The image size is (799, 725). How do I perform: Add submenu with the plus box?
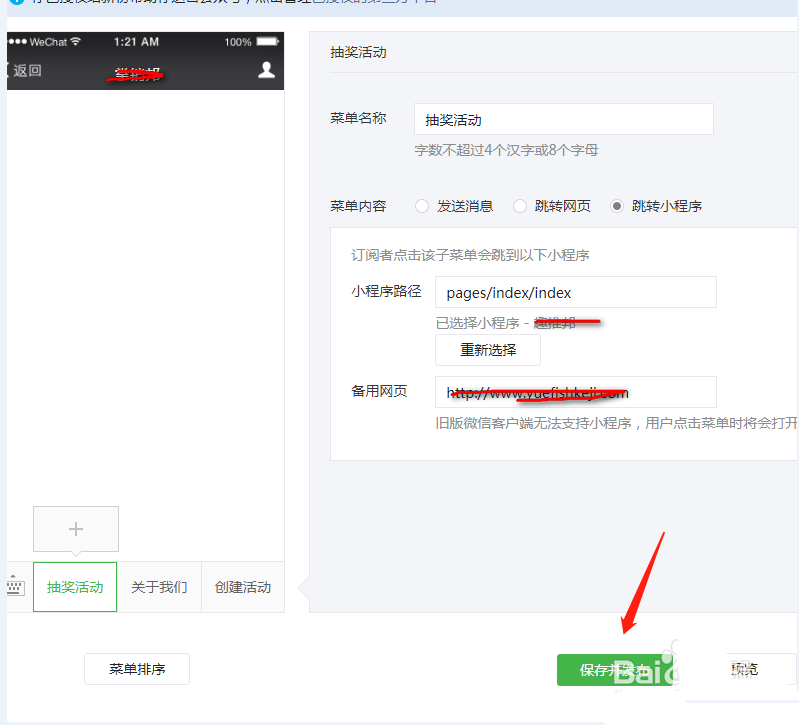(x=76, y=529)
